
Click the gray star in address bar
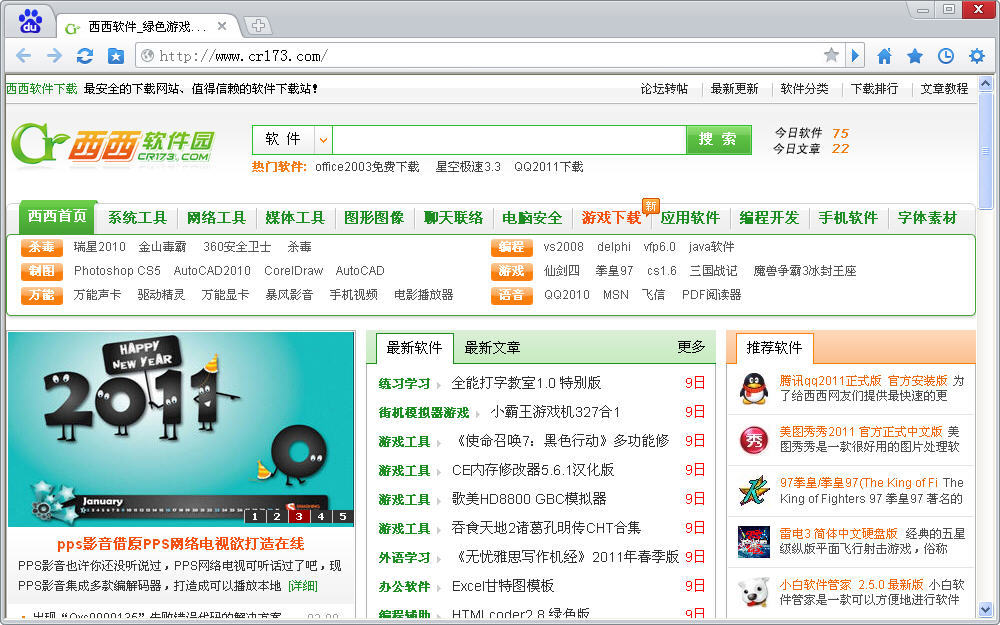coord(831,55)
